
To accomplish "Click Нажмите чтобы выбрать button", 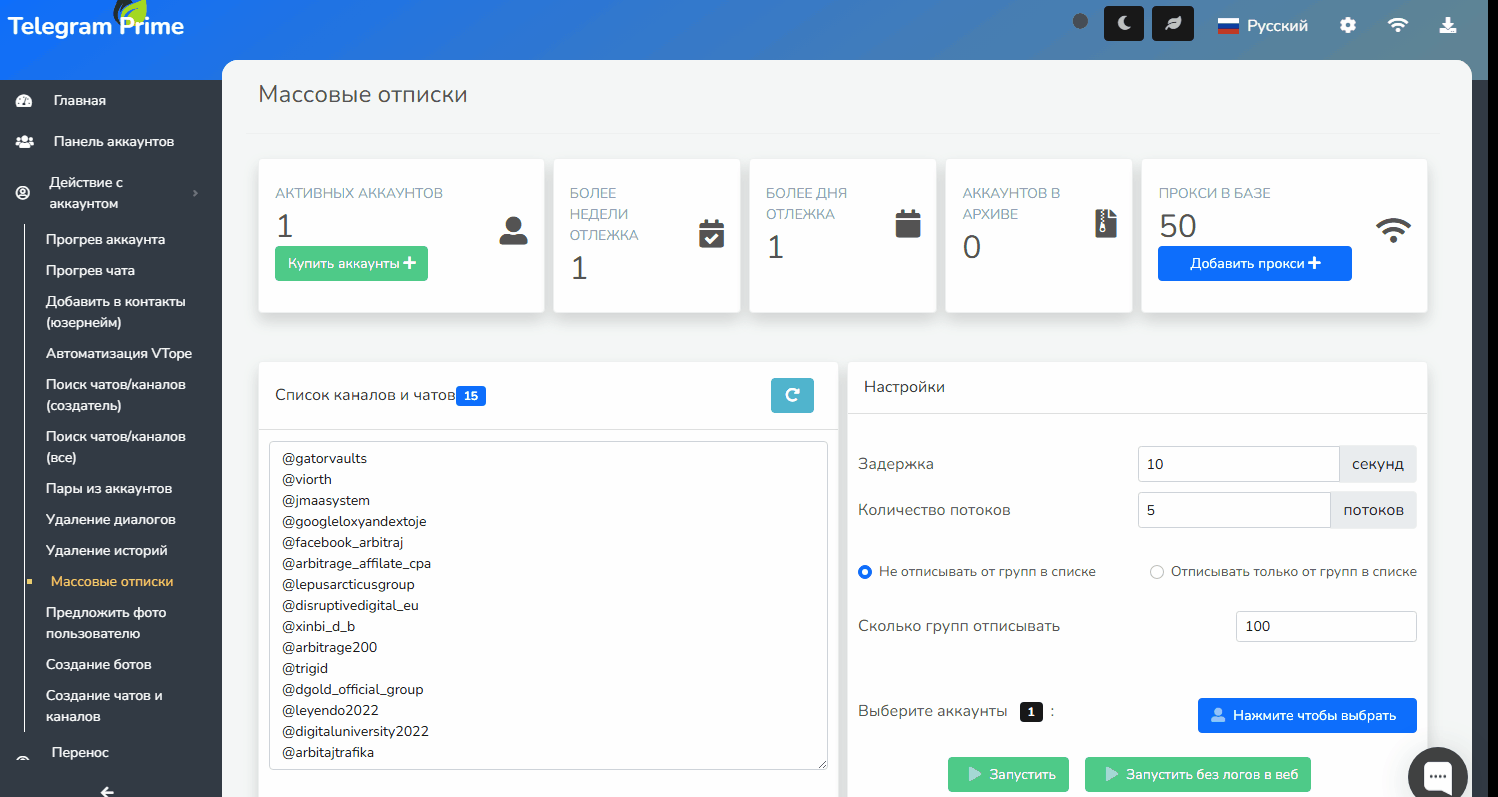I will coord(1307,715).
